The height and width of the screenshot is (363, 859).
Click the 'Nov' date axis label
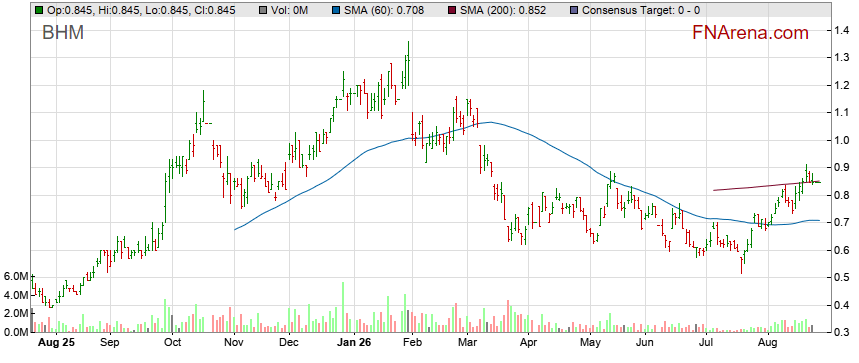click(234, 343)
